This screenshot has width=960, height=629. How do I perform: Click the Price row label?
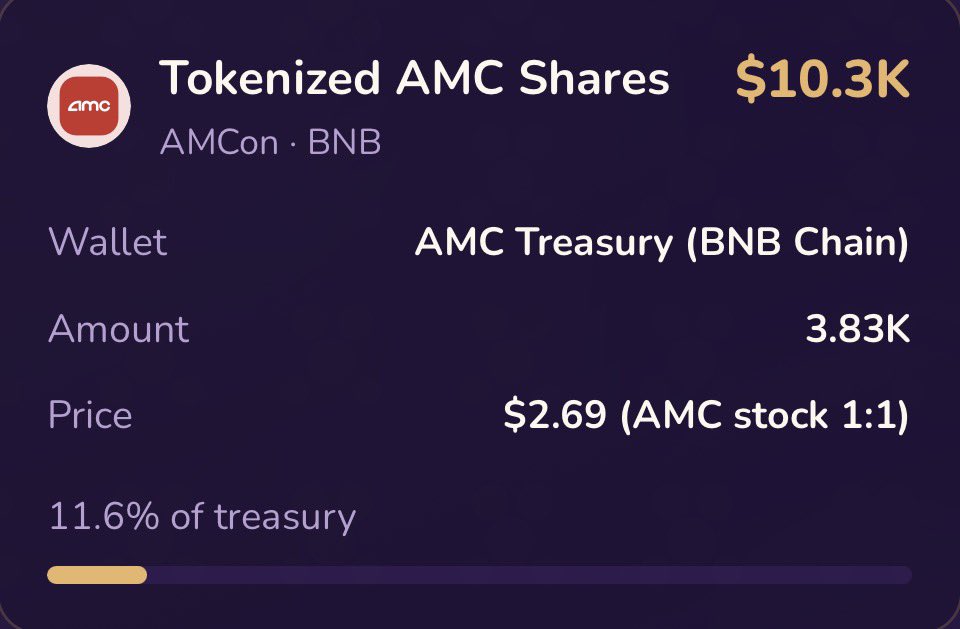91,415
